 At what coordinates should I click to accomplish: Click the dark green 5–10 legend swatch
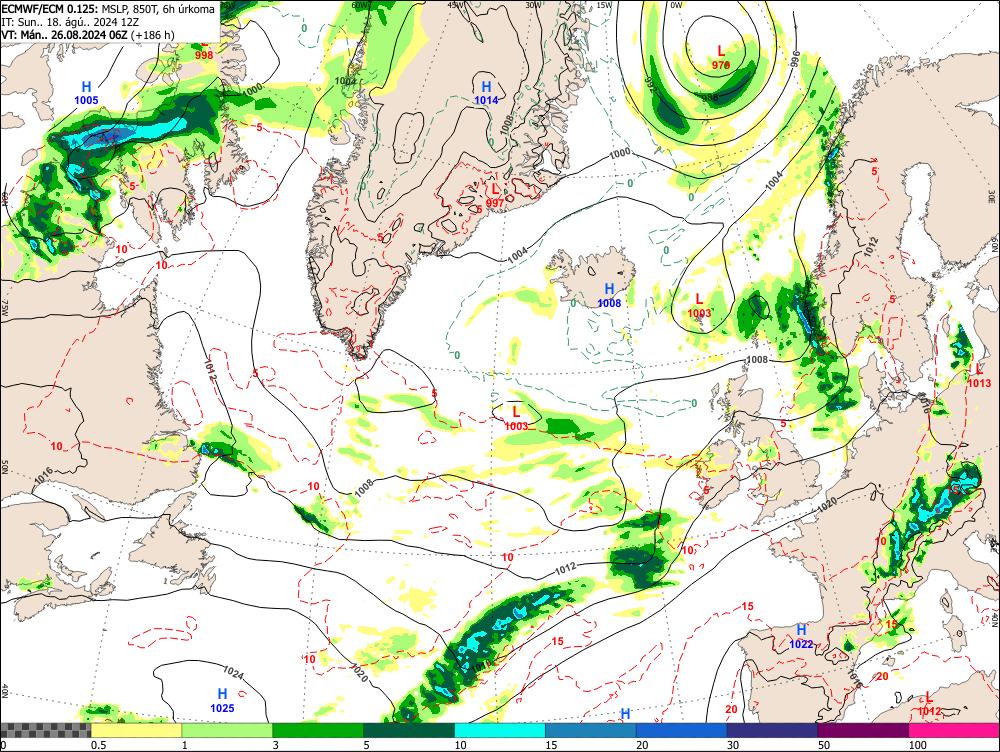(x=409, y=730)
